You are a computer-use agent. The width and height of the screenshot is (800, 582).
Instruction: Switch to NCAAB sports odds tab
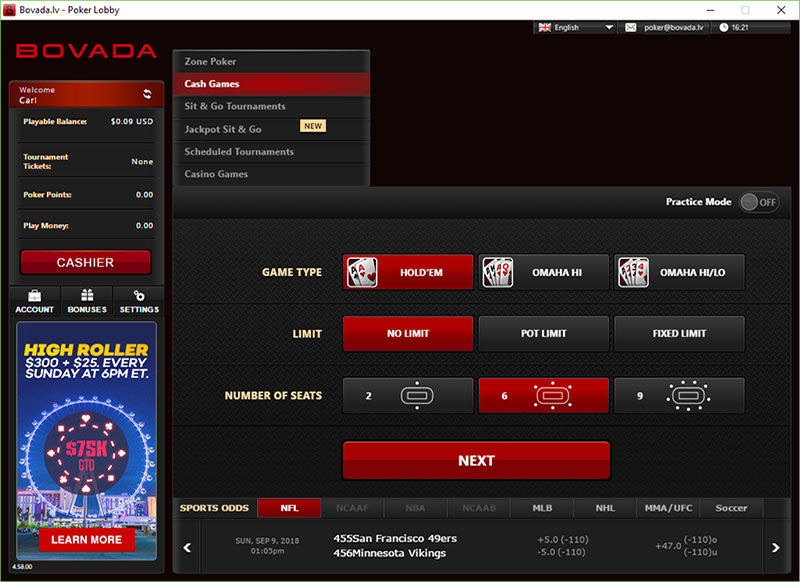point(479,508)
